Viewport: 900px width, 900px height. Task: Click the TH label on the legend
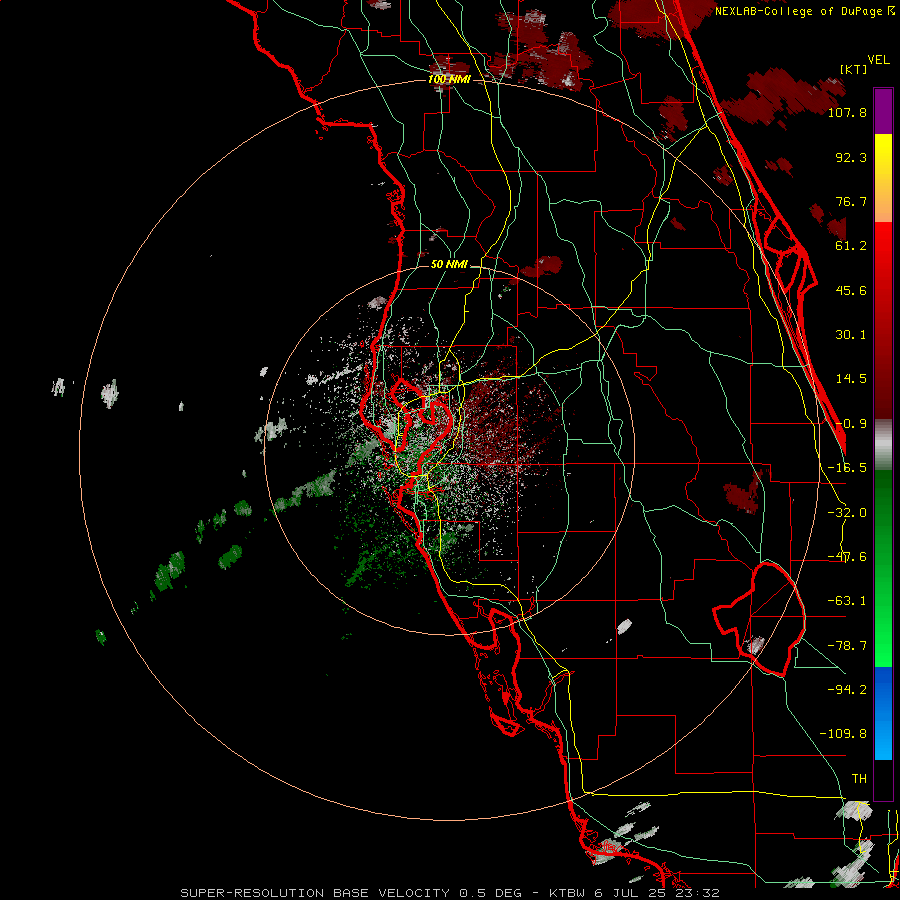[x=859, y=779]
